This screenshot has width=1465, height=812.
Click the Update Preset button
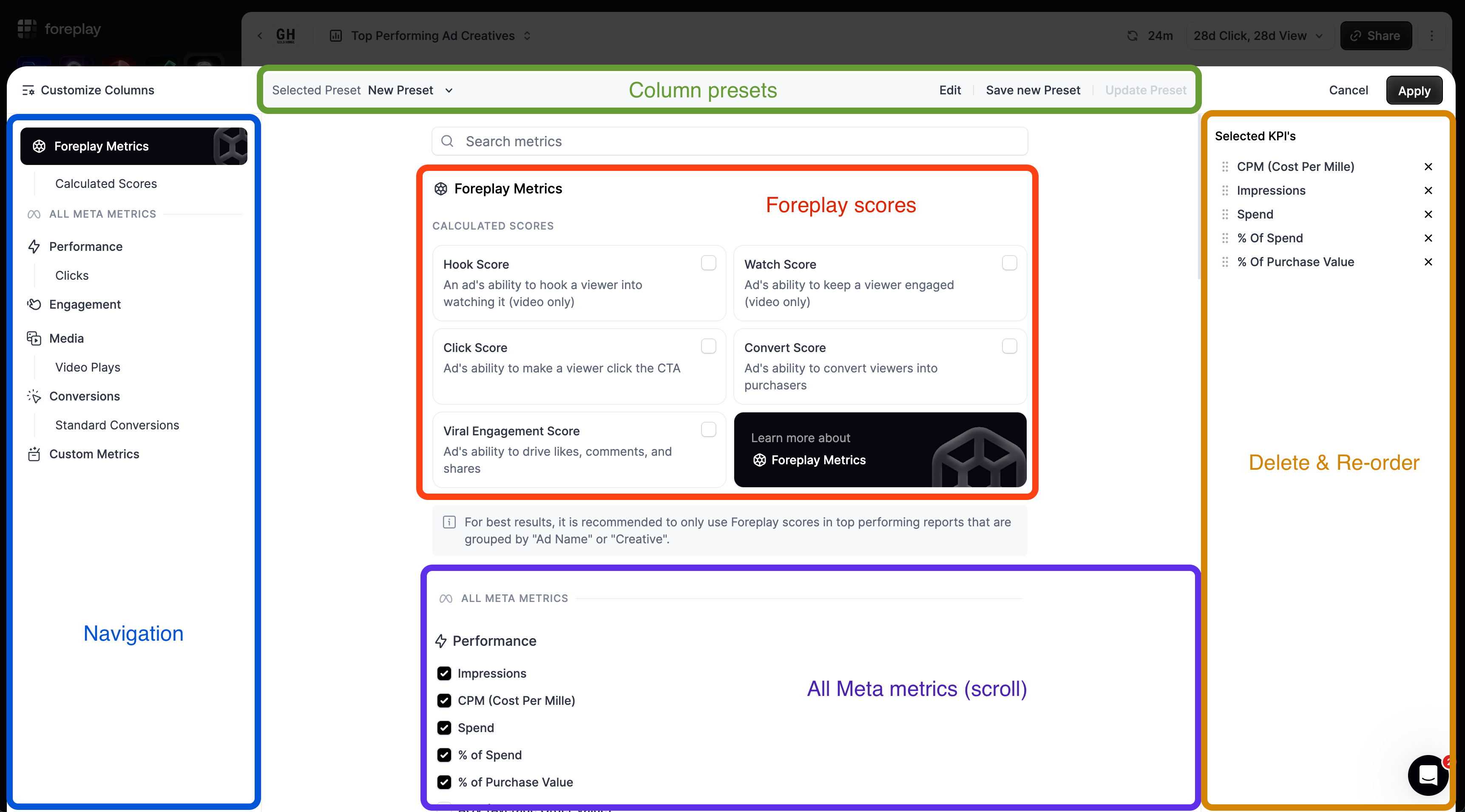coord(1145,91)
